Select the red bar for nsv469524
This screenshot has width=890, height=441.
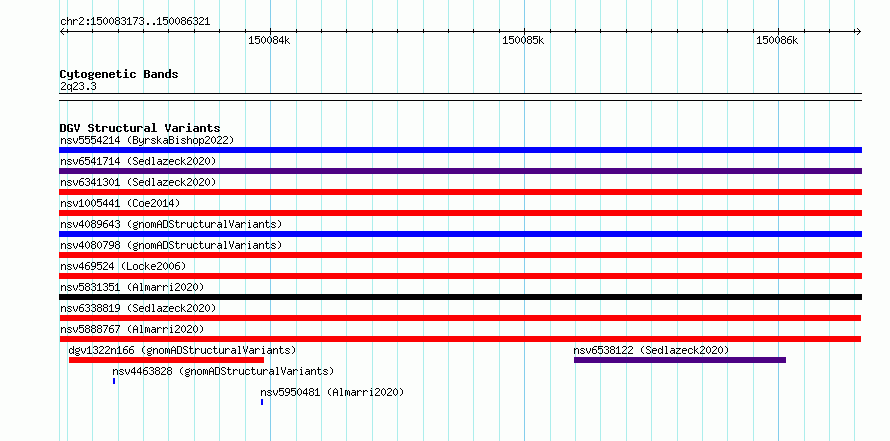click(x=460, y=276)
